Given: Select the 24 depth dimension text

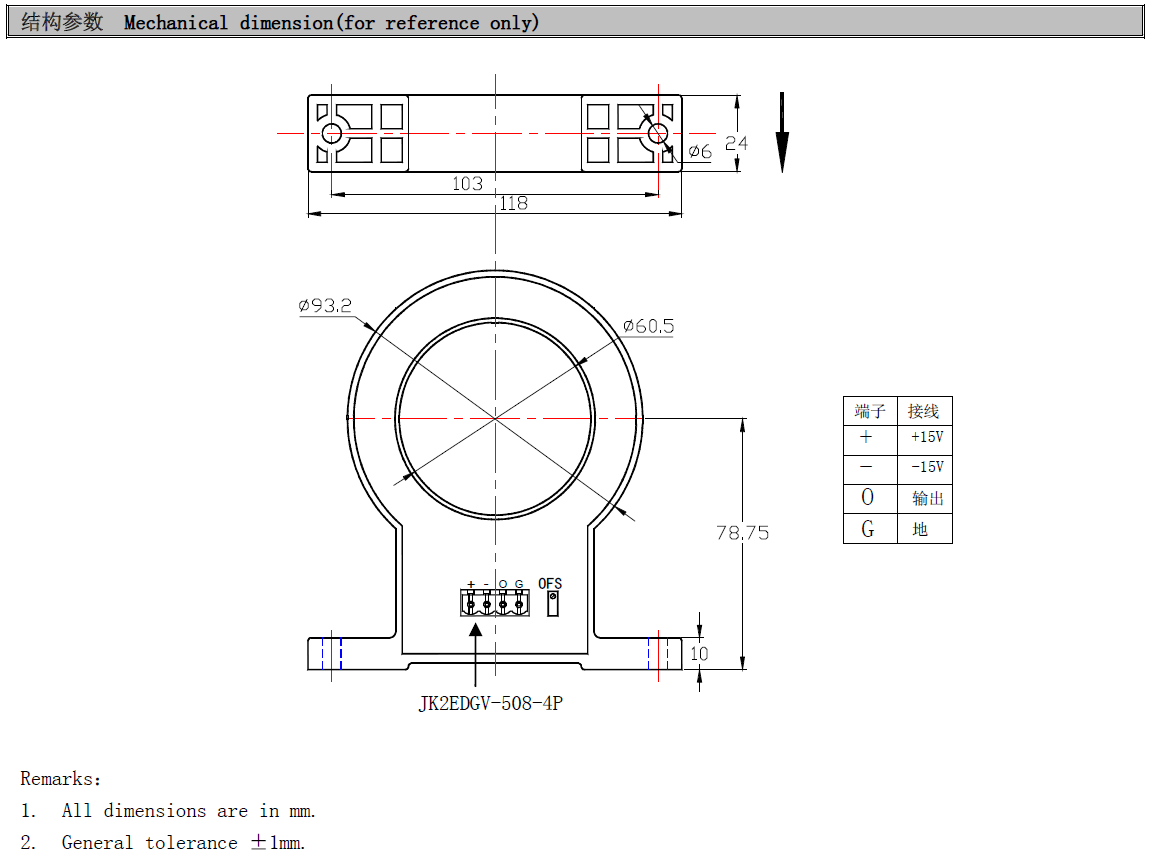Looking at the screenshot, I should click(x=736, y=143).
